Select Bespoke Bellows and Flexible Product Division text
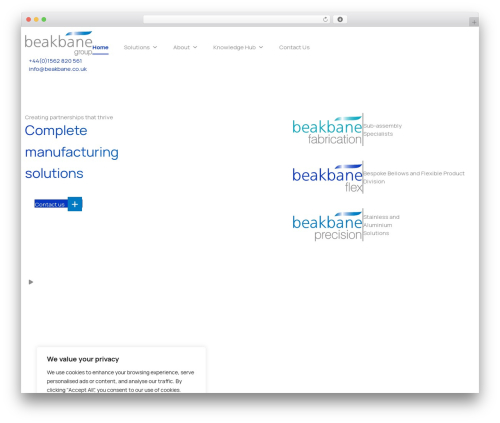 click(414, 177)
